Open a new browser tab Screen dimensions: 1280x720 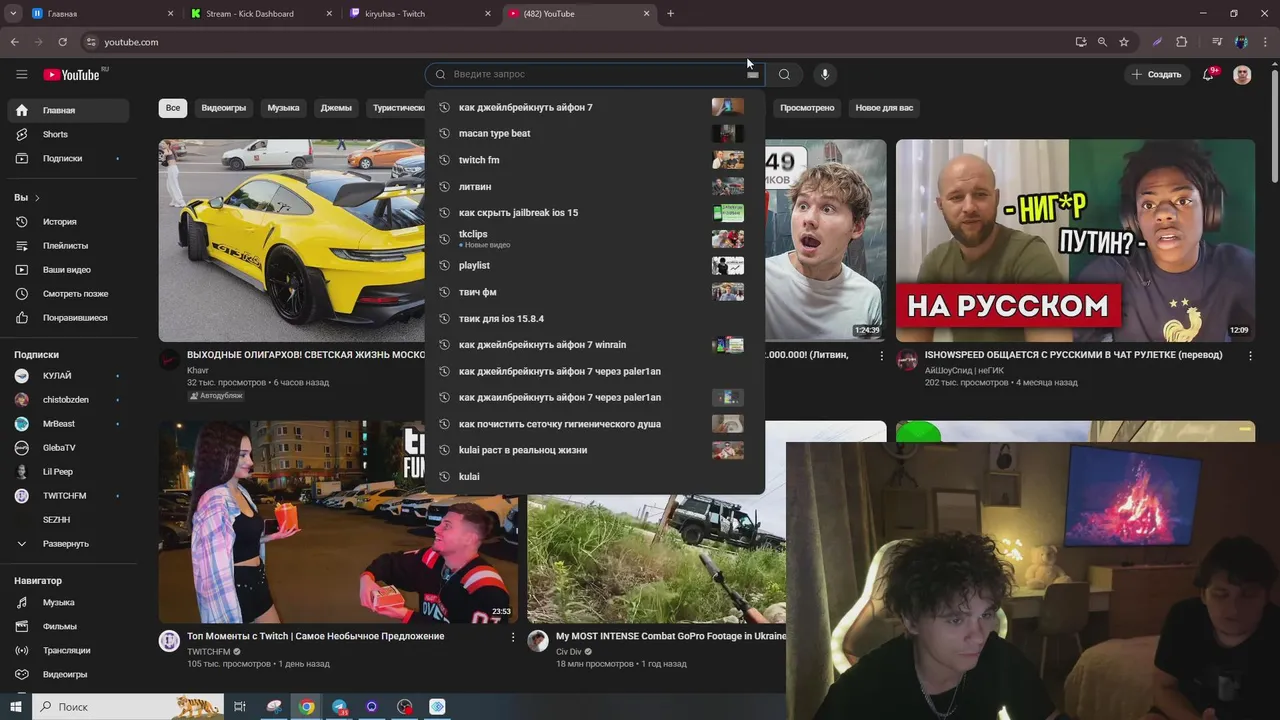(x=670, y=13)
